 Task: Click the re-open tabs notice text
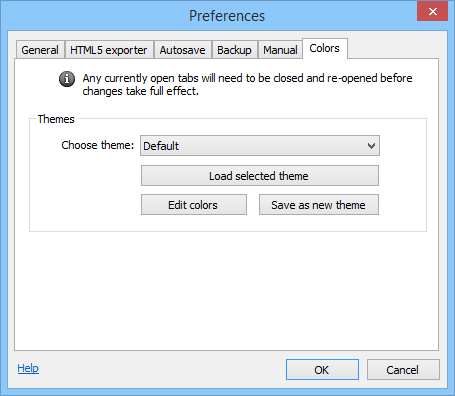tap(247, 84)
